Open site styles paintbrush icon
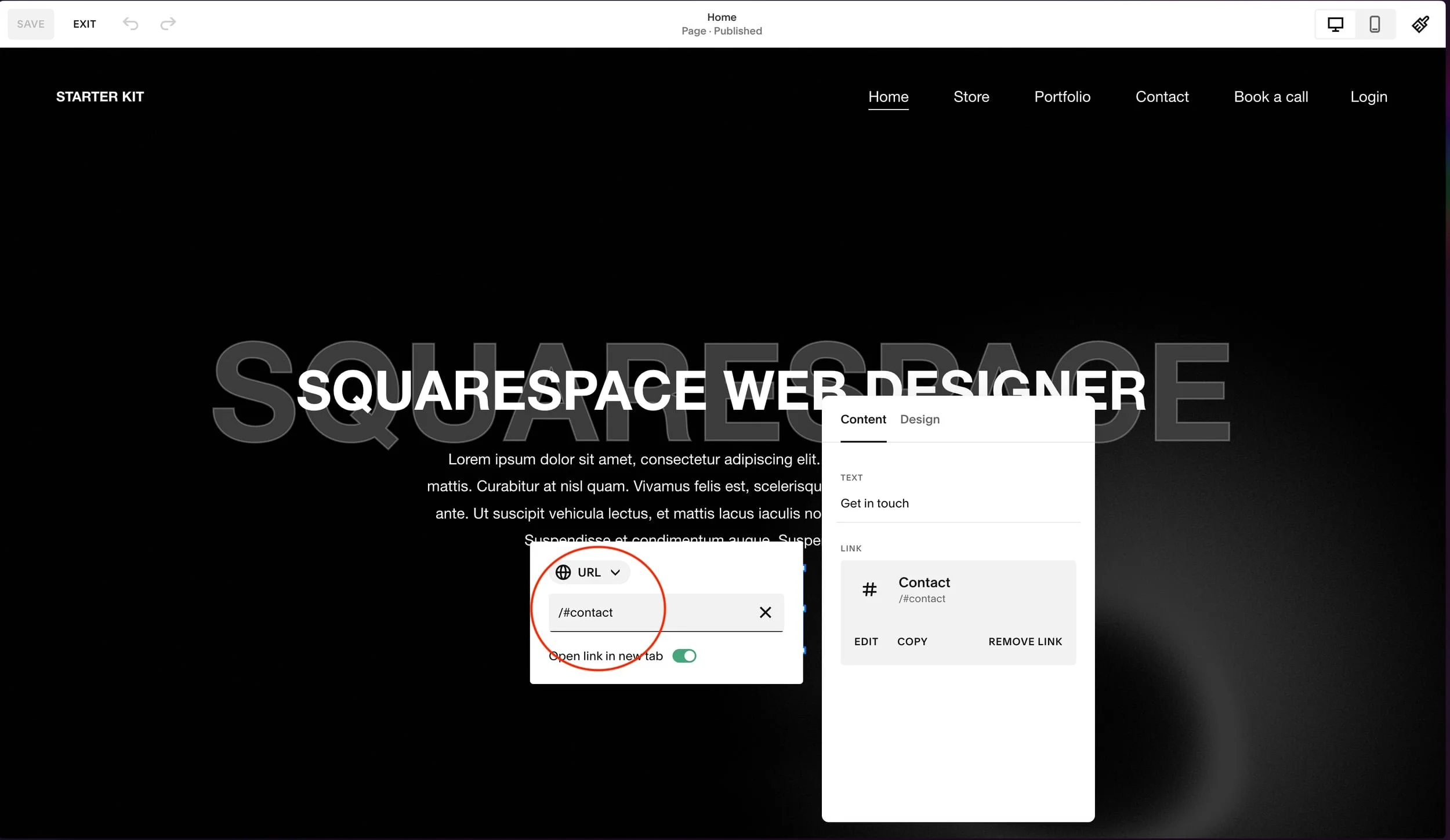The image size is (1450, 840). pos(1420,24)
